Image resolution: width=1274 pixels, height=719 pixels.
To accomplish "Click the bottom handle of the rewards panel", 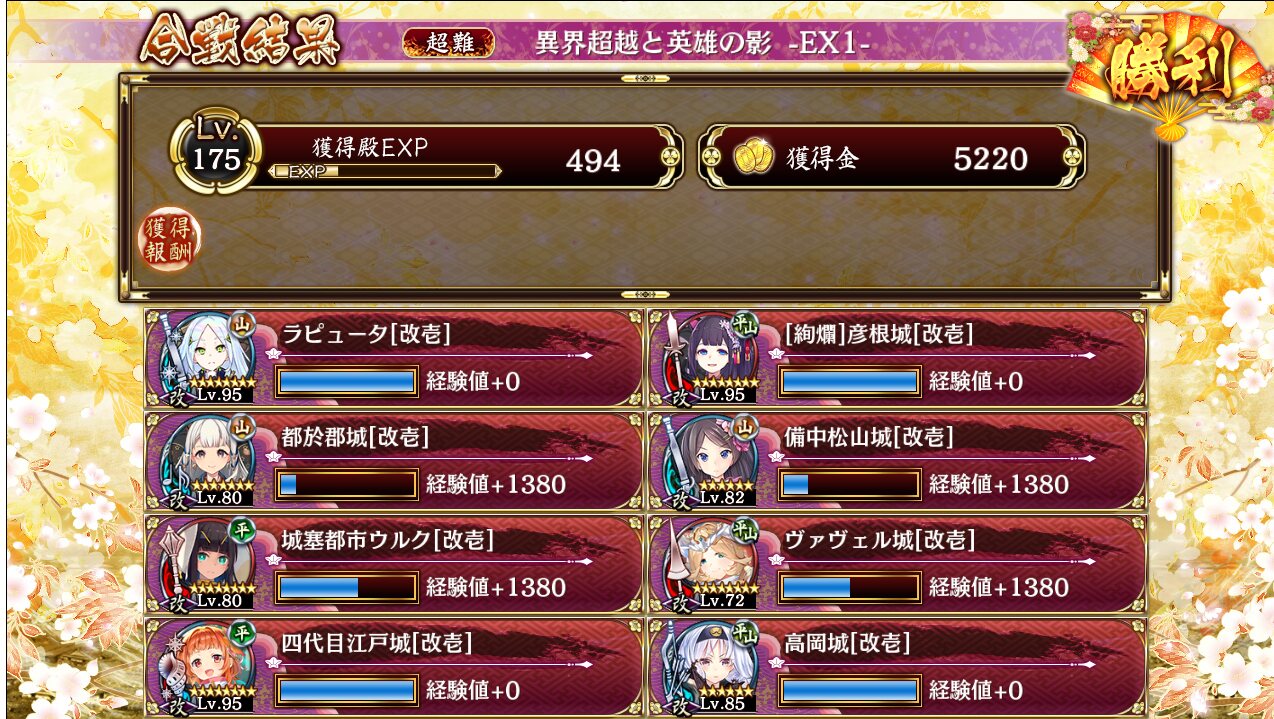I will pos(645,295).
